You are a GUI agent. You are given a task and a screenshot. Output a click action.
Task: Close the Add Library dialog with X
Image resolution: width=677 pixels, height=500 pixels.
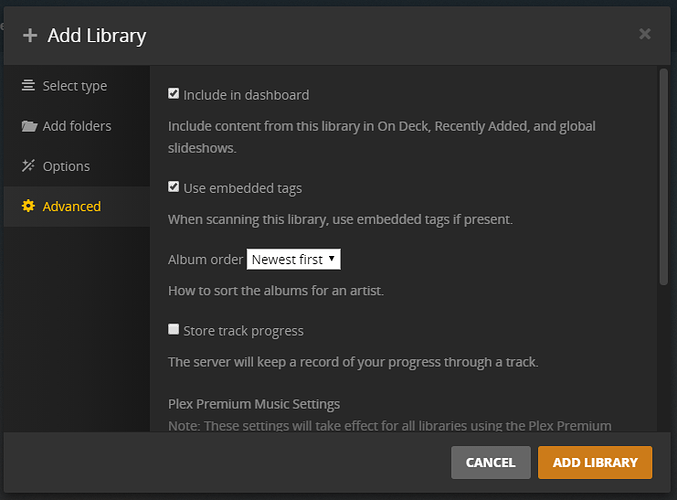(645, 34)
